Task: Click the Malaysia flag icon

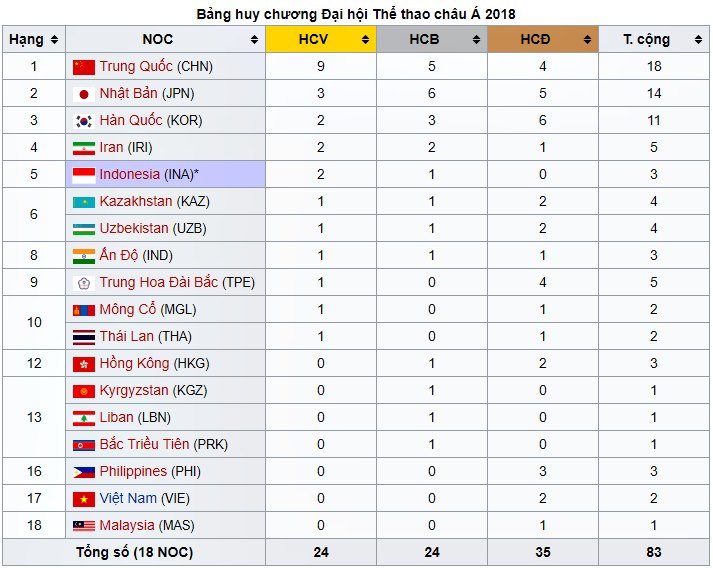Action: 84,525
